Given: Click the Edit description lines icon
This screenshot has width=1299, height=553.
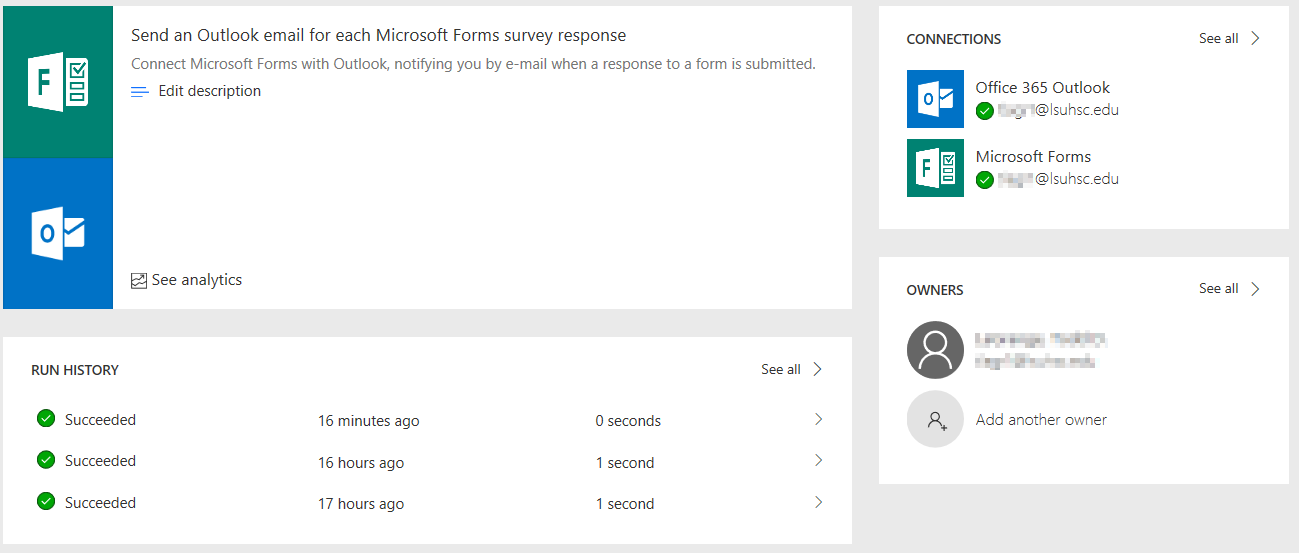Looking at the screenshot, I should [140, 91].
